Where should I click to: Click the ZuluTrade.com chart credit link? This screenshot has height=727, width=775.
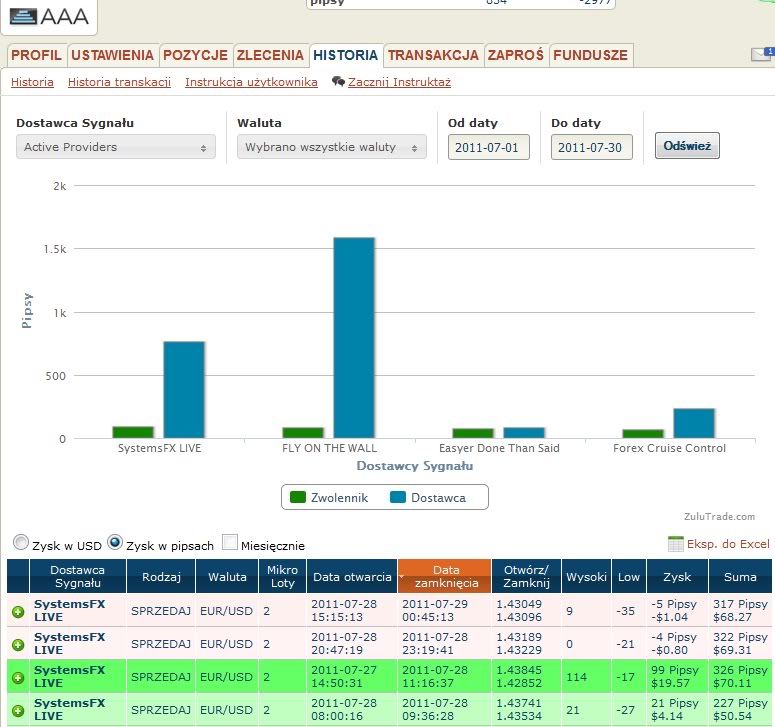tap(720, 516)
